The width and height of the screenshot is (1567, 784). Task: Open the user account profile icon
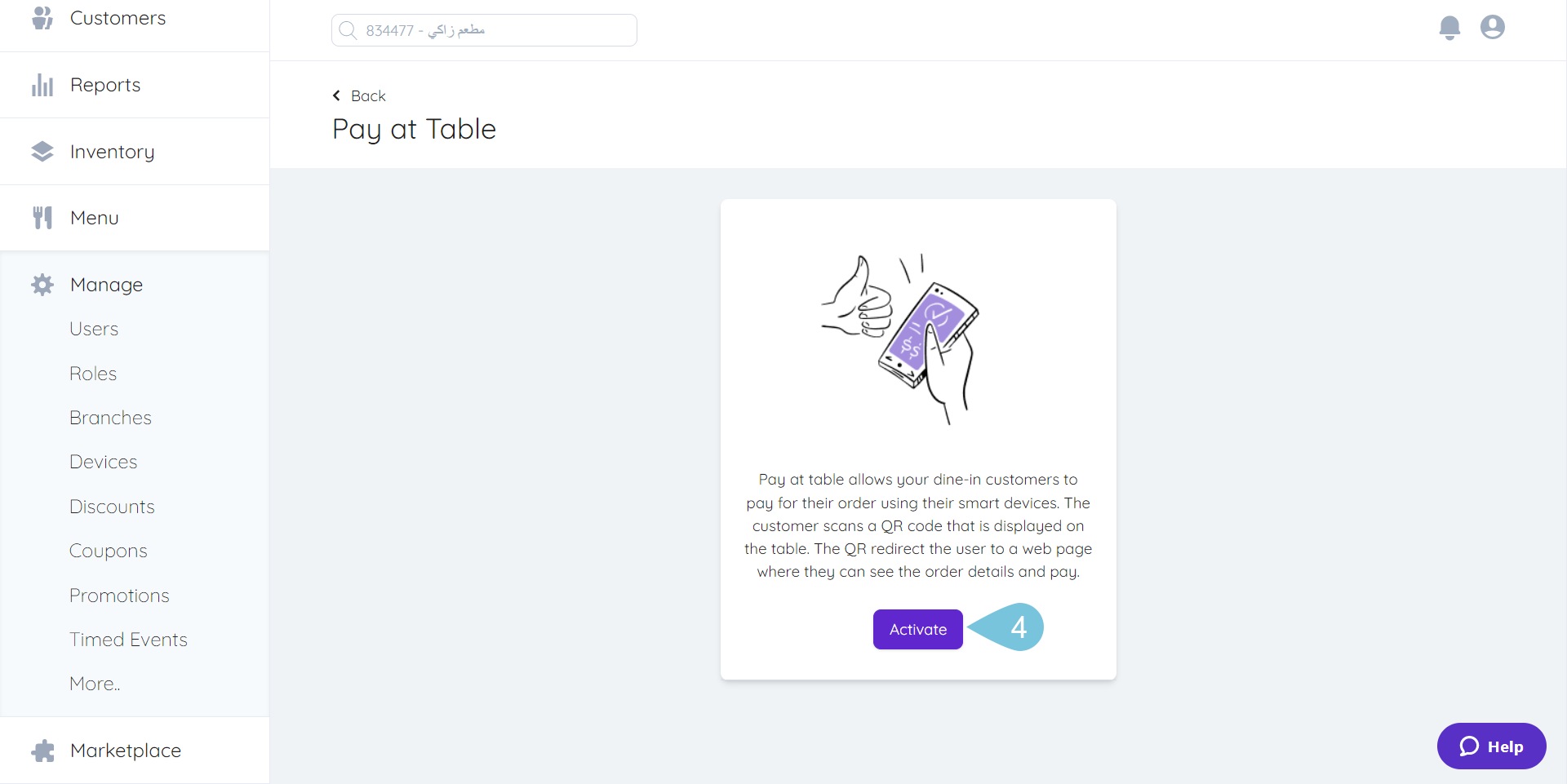1493,27
